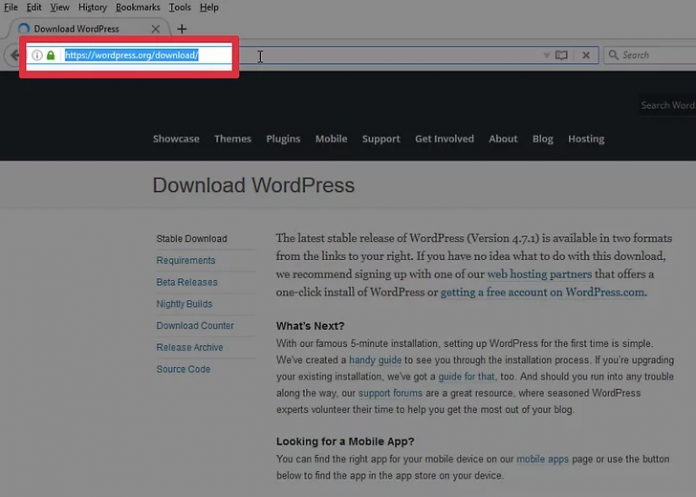Image resolution: width=696 pixels, height=497 pixels.
Task: Open the Beta Releases sidebar link
Action: pyautogui.click(x=185, y=282)
